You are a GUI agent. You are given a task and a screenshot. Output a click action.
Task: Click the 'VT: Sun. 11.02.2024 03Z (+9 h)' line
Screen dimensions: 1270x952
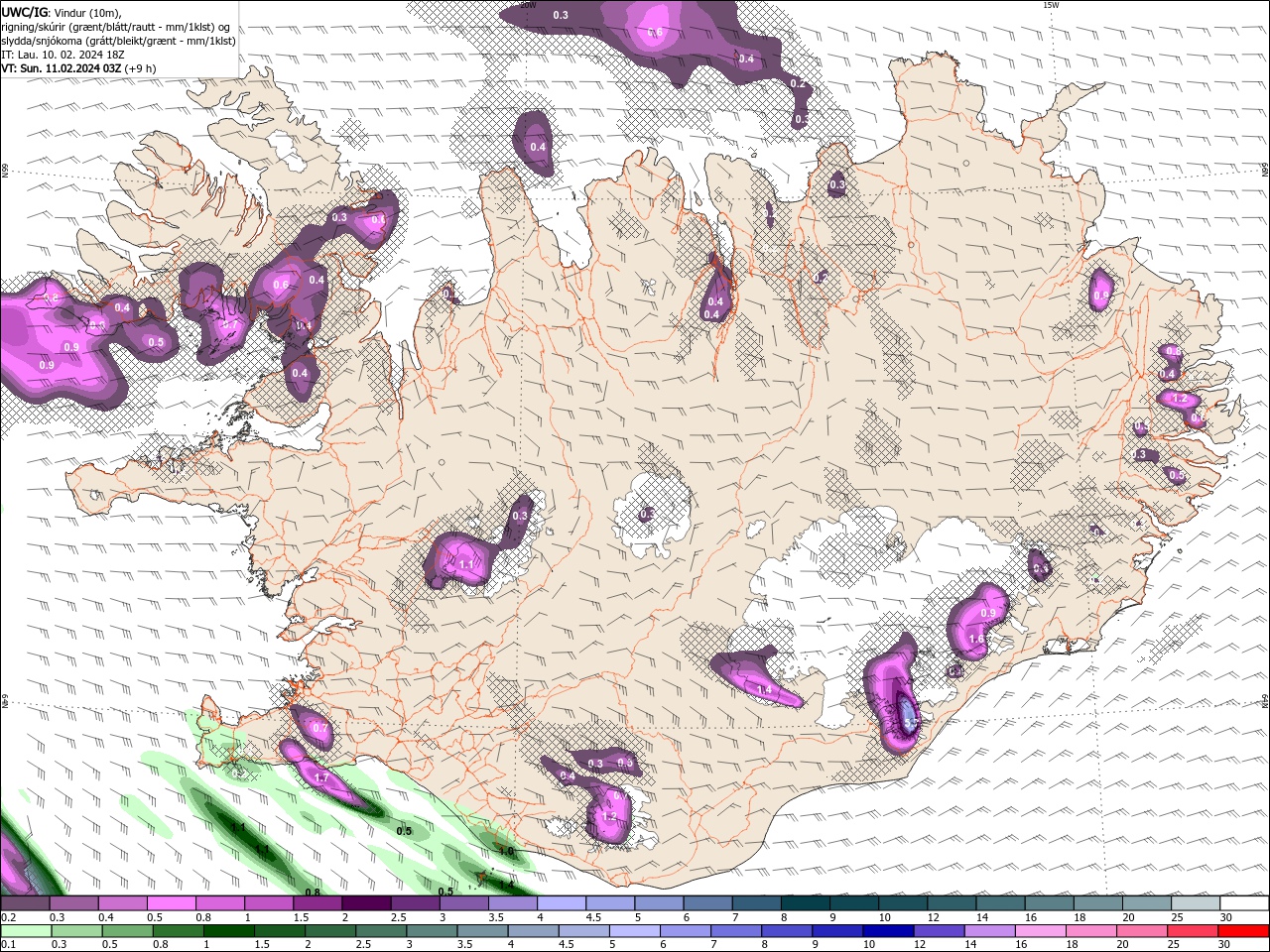78,68
